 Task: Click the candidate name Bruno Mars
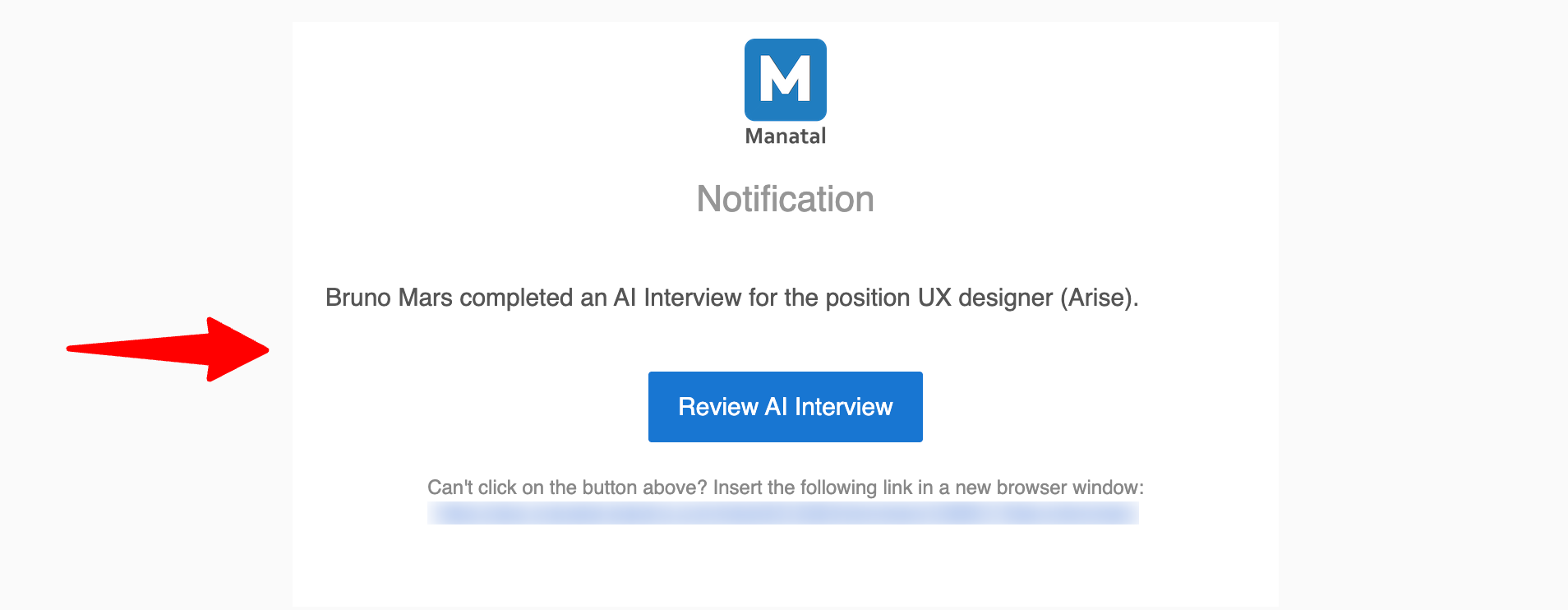pos(389,298)
